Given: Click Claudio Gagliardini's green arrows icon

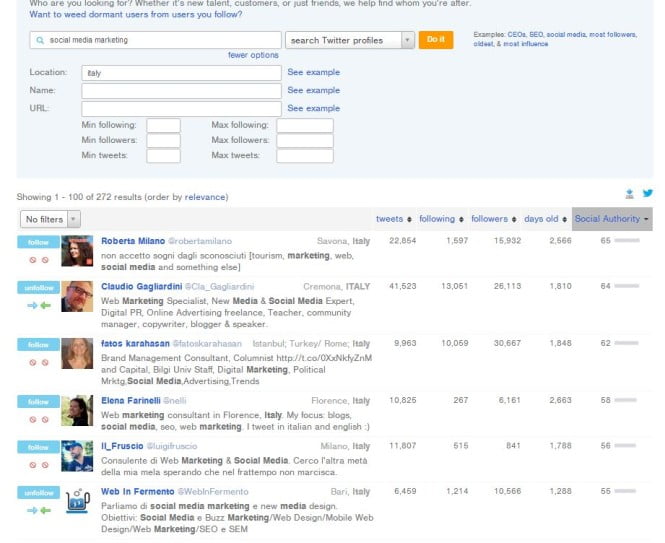Looking at the screenshot, I should click(38, 306).
